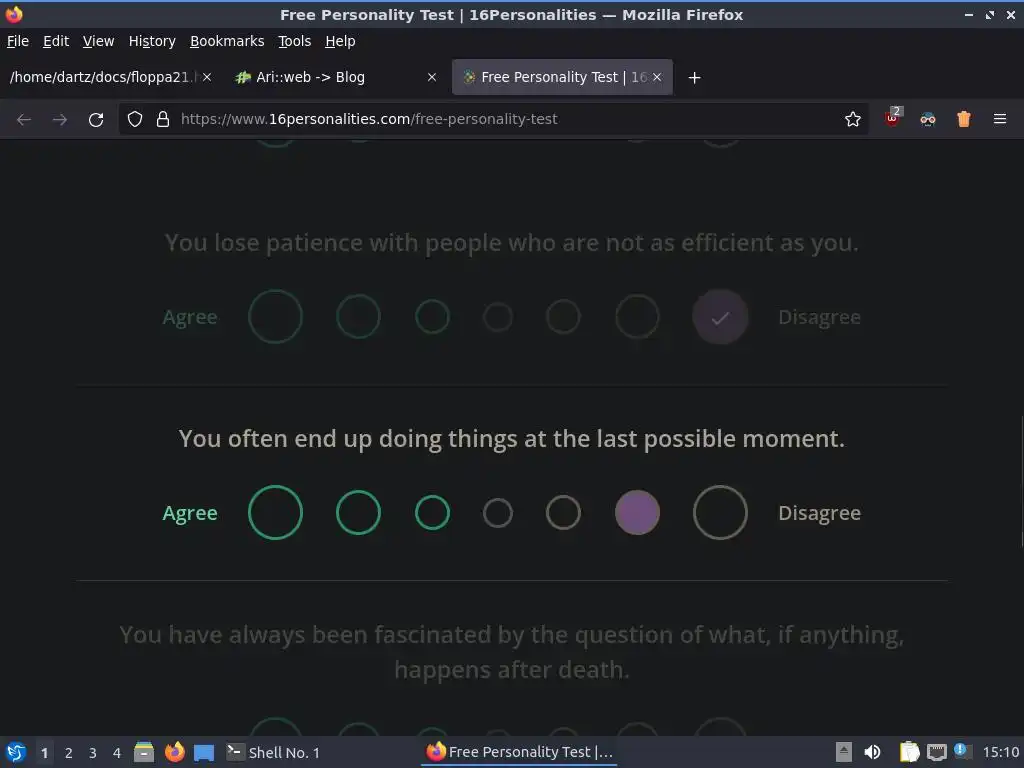The image size is (1024, 768).
Task: Open the uBlock Origin extension icon
Action: [x=893, y=118]
